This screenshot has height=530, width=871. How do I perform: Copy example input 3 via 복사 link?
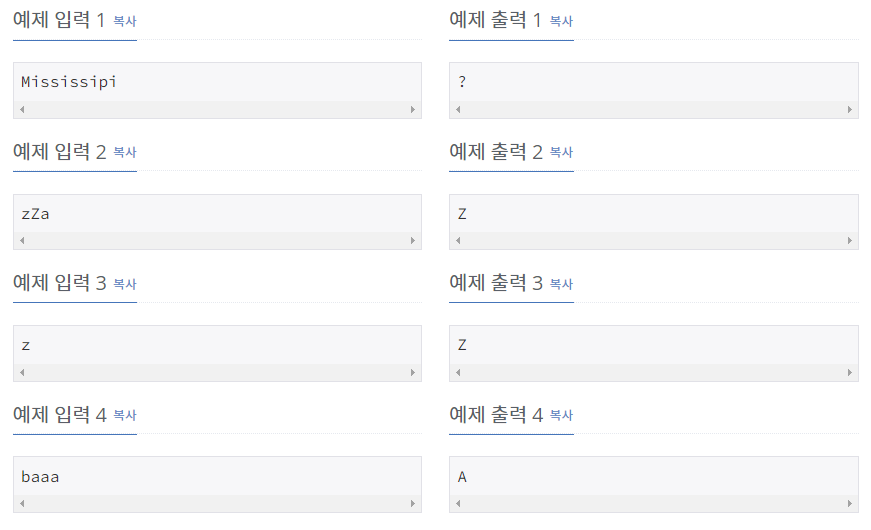(124, 284)
